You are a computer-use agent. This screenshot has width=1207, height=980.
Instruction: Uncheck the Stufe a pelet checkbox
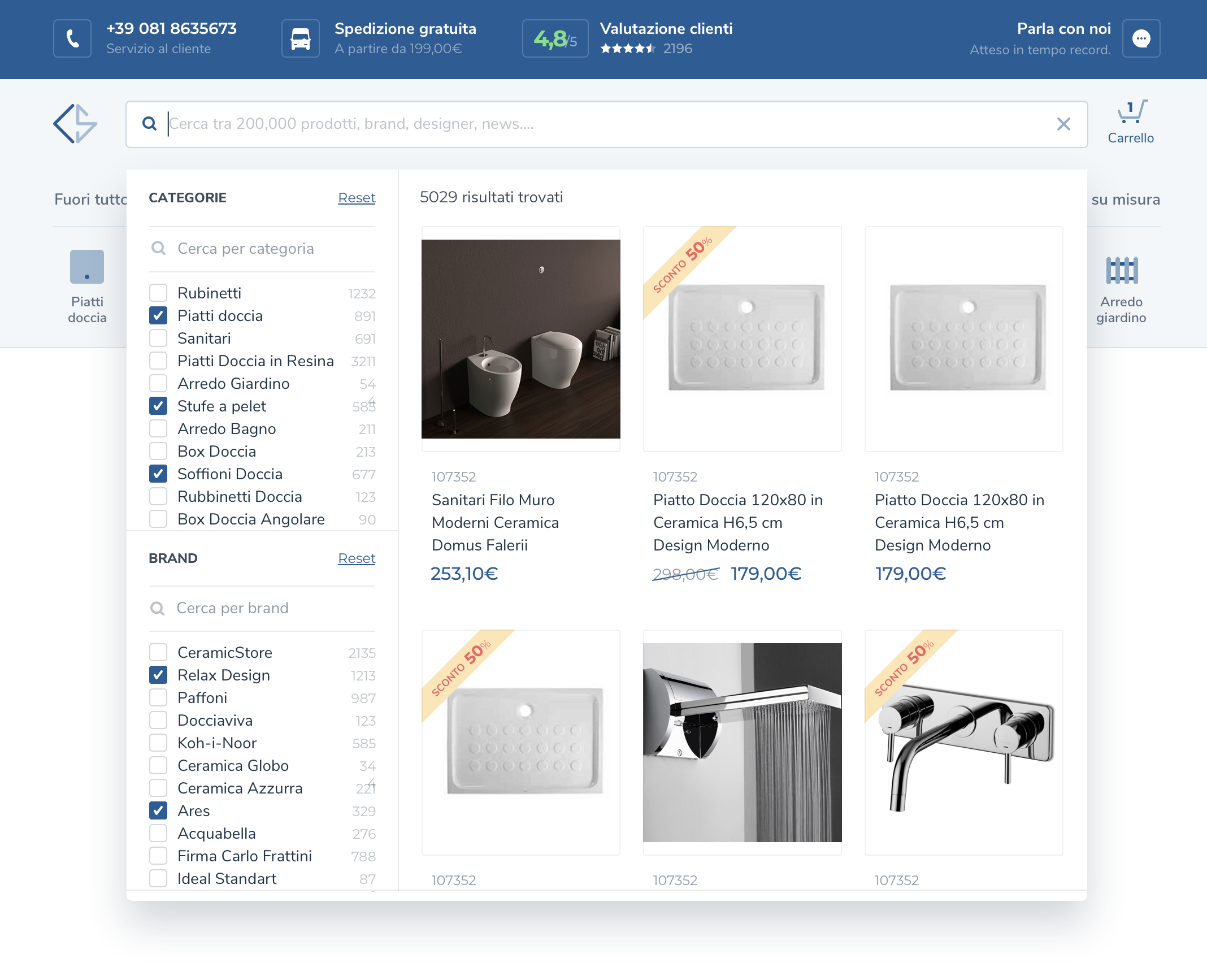[x=158, y=406]
